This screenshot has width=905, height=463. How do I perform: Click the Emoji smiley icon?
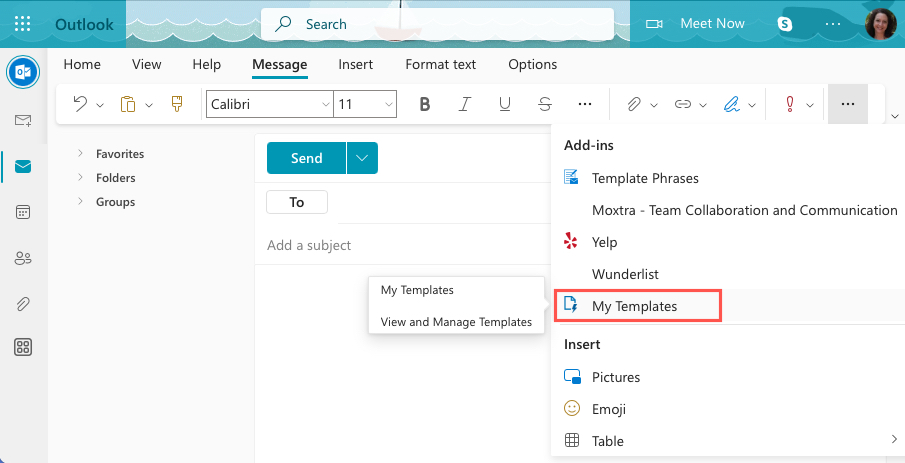coord(571,408)
